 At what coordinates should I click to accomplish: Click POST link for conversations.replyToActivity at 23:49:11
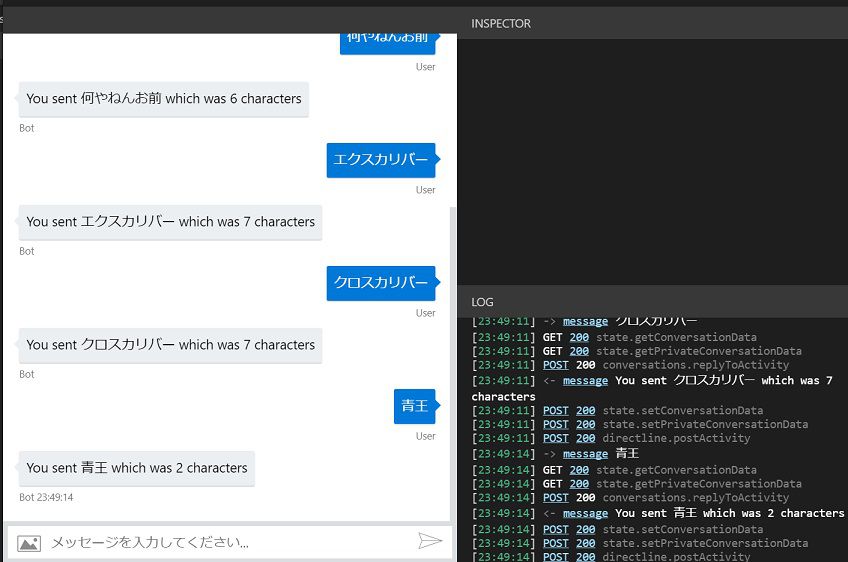coord(555,365)
